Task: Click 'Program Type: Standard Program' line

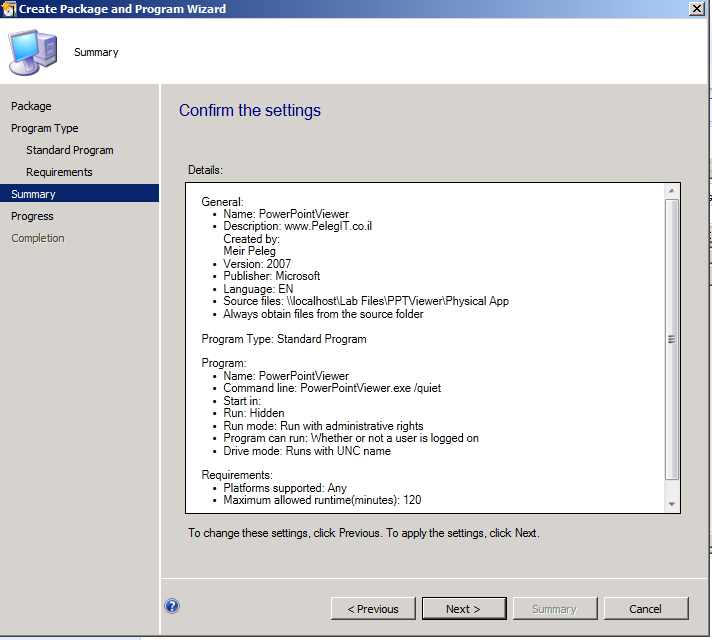Action: [x=284, y=339]
